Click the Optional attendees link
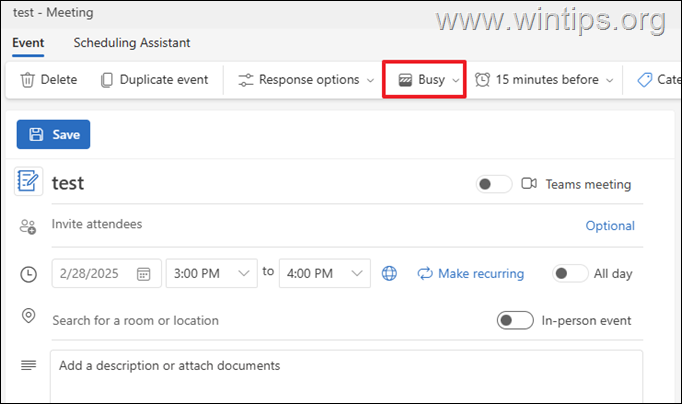682x404 pixels. (x=610, y=226)
